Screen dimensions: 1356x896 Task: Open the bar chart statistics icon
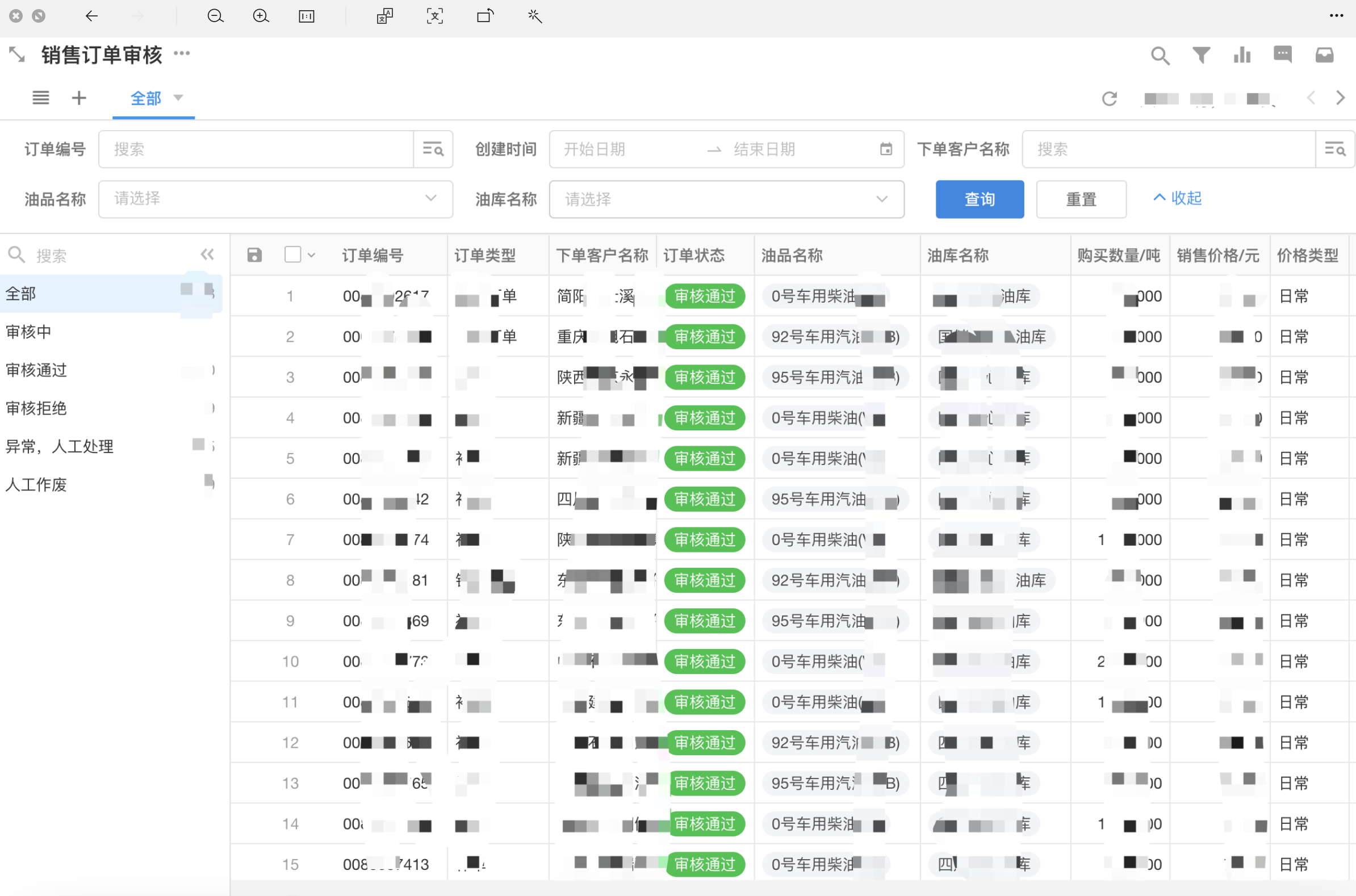pos(1242,55)
